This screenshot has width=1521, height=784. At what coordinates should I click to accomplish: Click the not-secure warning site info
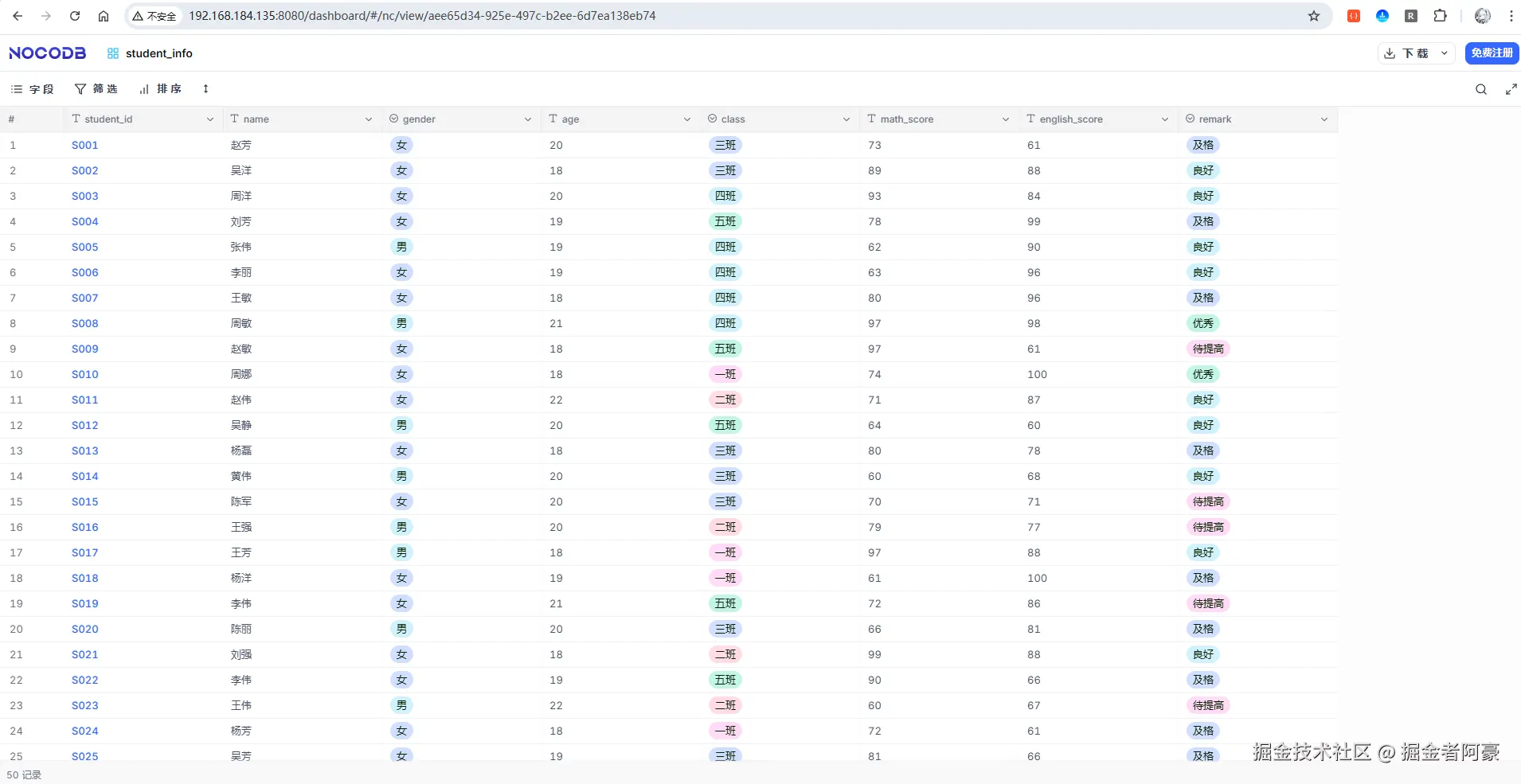pos(154,16)
